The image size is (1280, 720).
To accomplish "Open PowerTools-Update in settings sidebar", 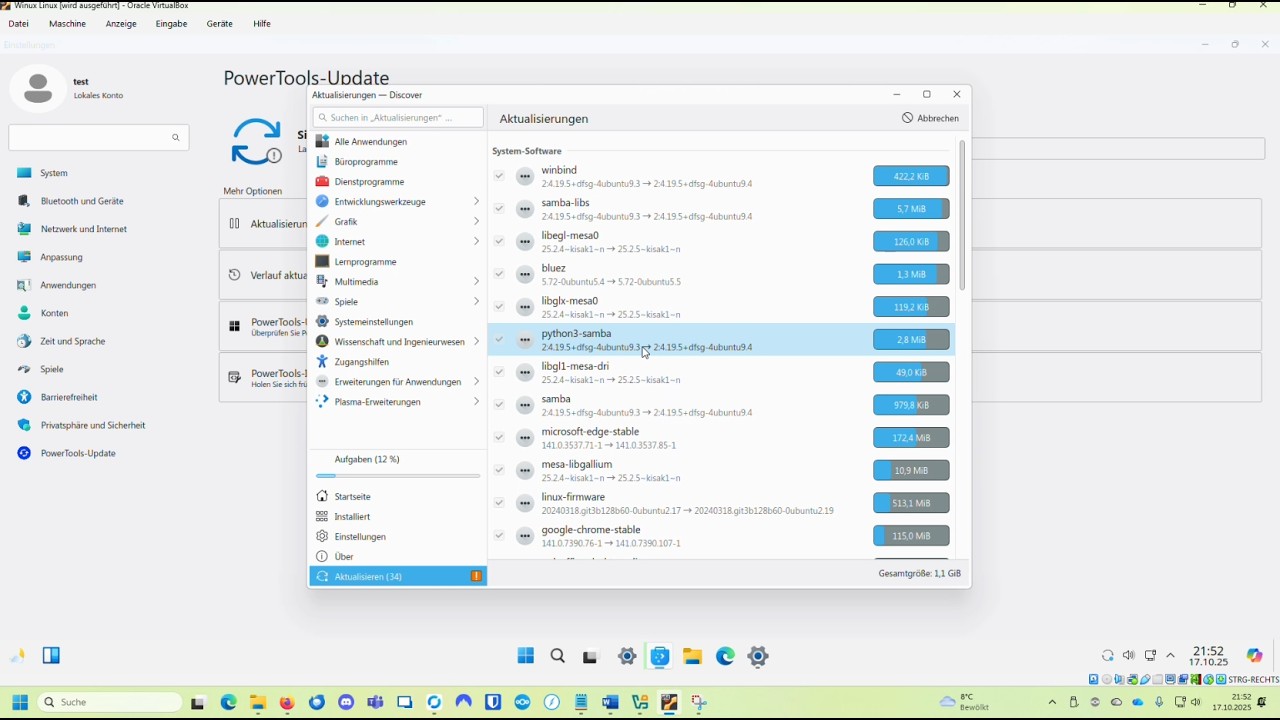I will click(x=78, y=453).
